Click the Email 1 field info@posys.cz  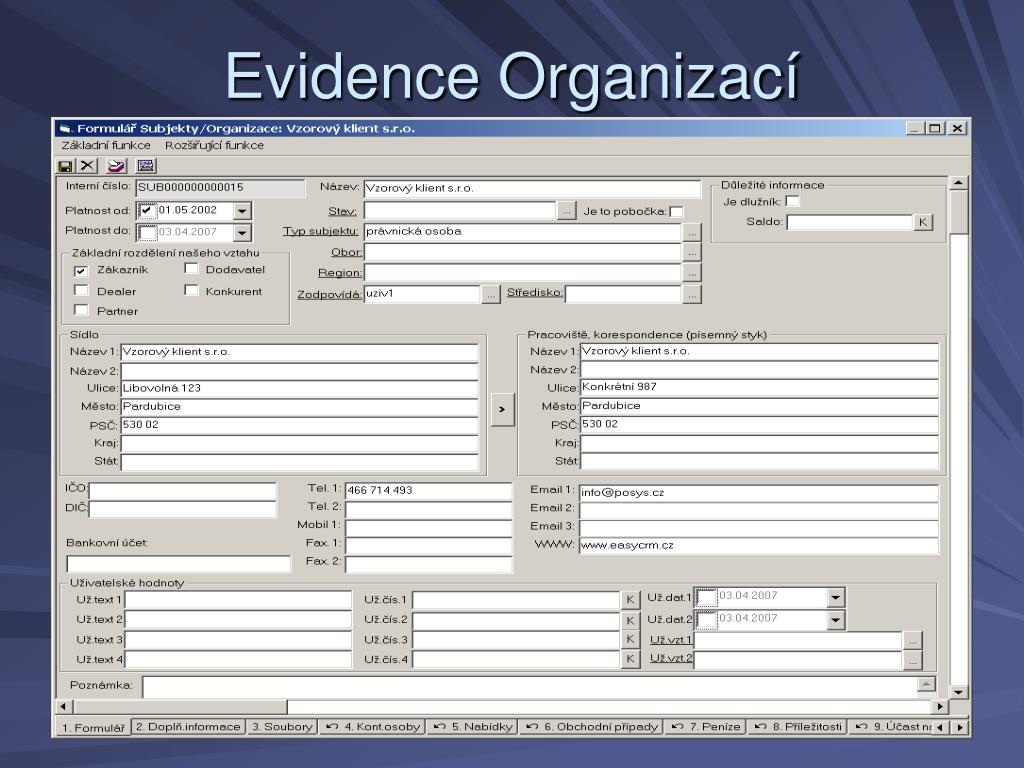pos(759,493)
